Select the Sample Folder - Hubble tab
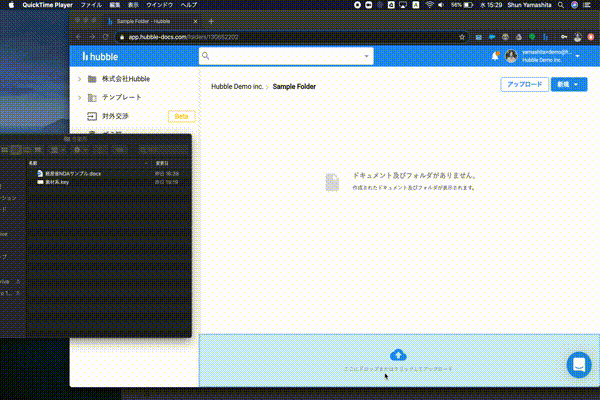The height and width of the screenshot is (400, 600). [x=153, y=21]
